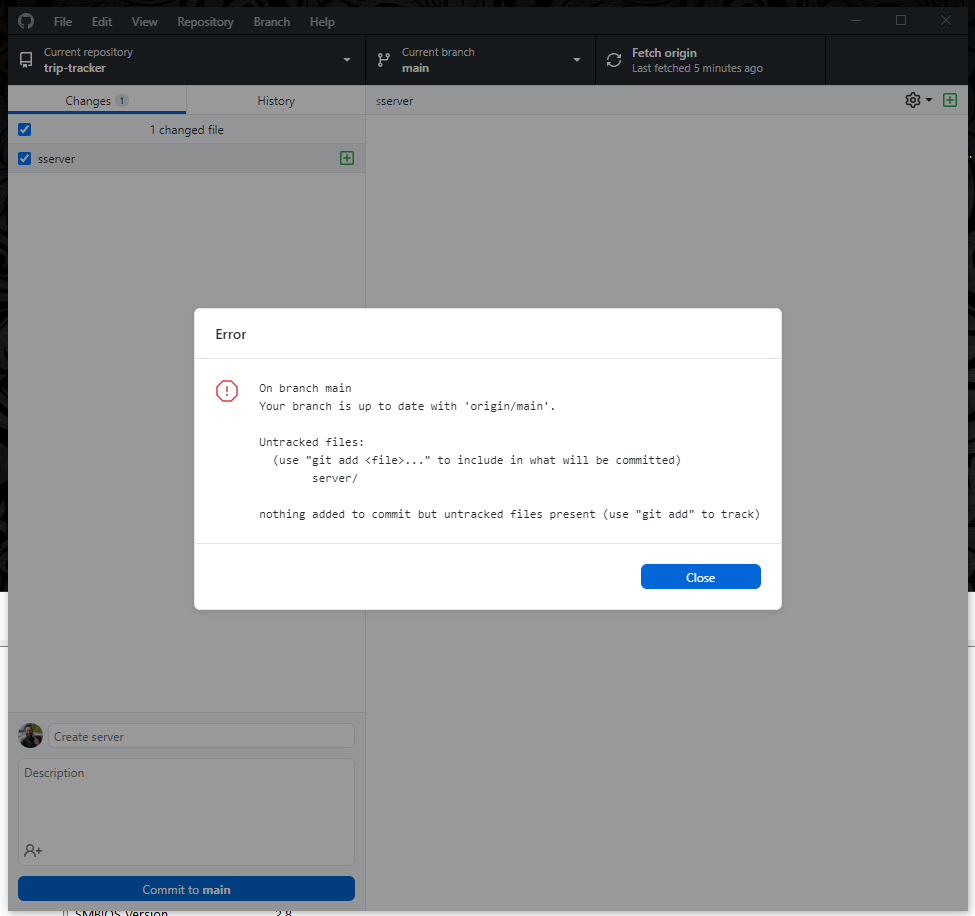
Task: Click the Commit to main button
Action: (x=186, y=888)
